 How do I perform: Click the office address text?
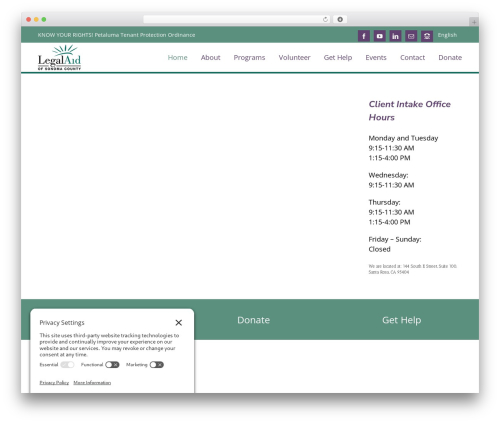click(412, 269)
